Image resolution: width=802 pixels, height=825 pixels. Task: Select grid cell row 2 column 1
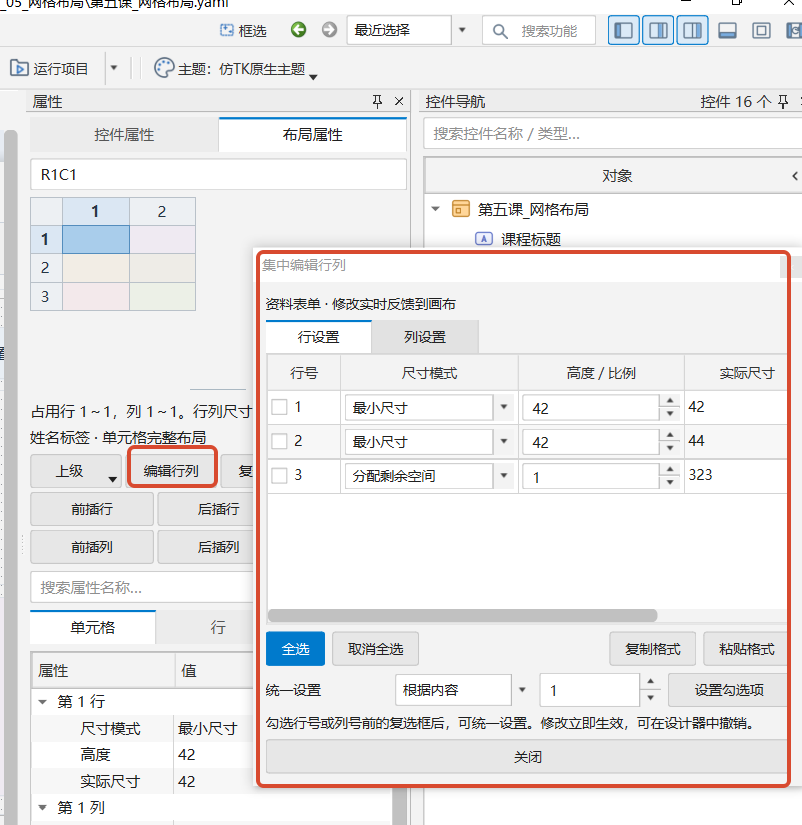96,268
